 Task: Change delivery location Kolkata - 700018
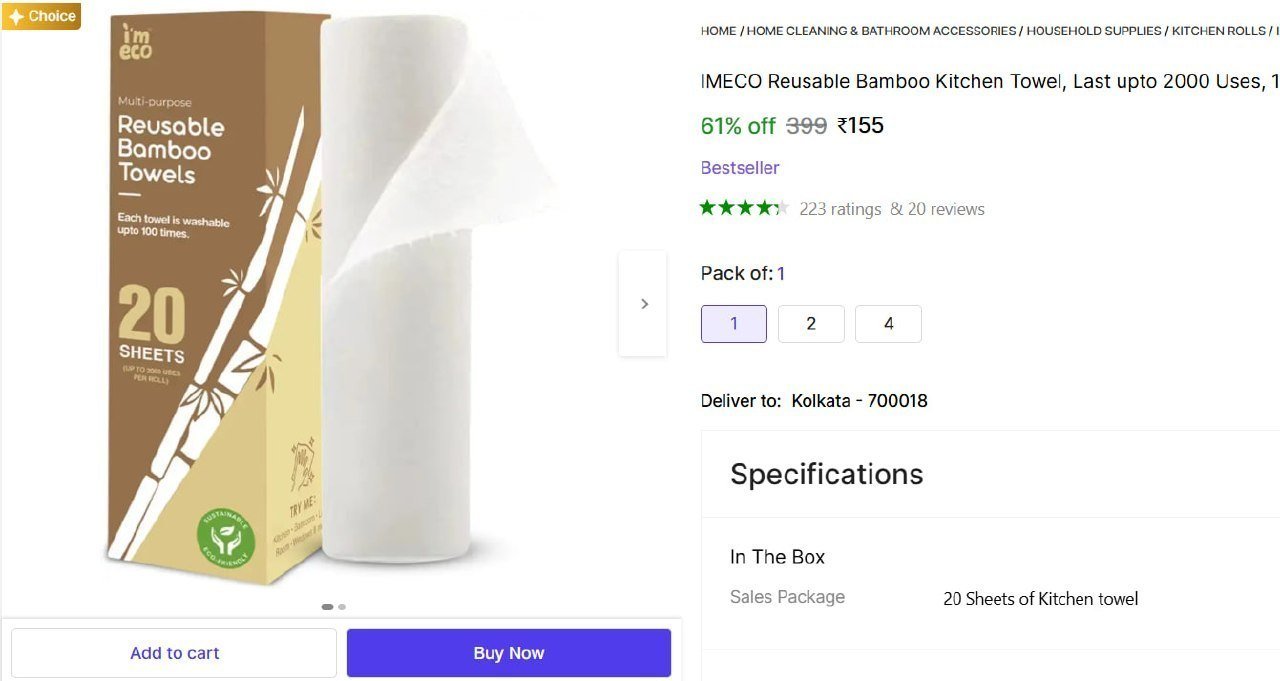point(859,401)
